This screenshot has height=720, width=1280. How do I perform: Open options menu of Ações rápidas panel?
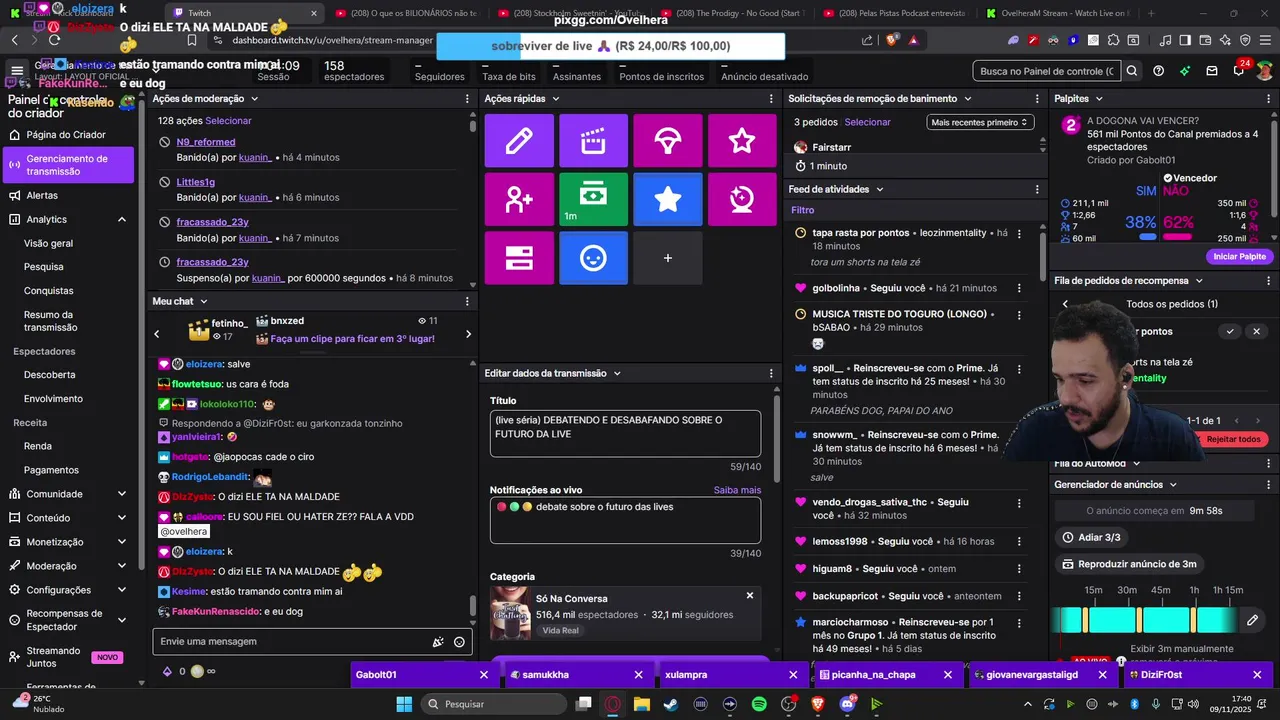tap(771, 99)
